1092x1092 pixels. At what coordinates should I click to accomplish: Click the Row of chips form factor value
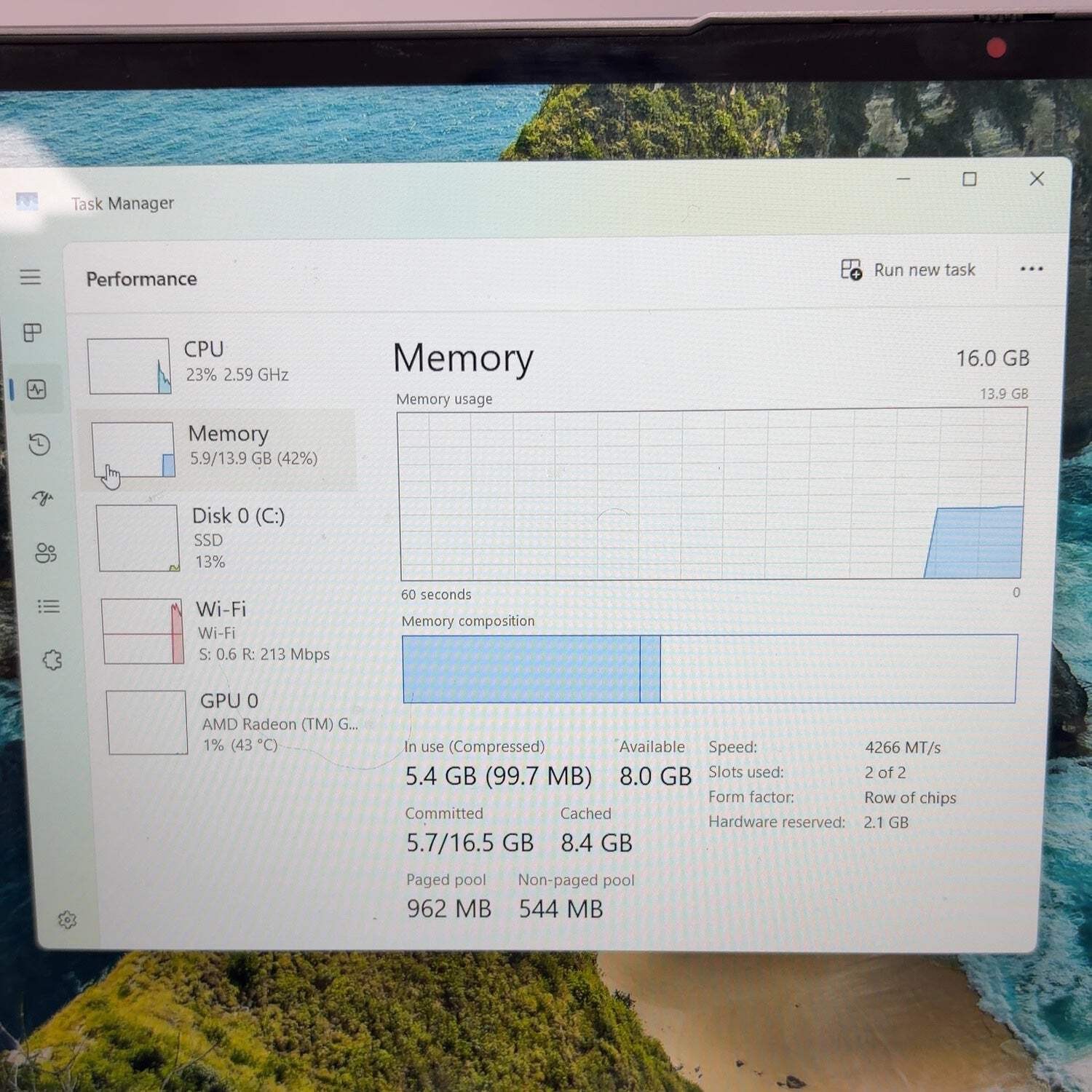point(910,798)
